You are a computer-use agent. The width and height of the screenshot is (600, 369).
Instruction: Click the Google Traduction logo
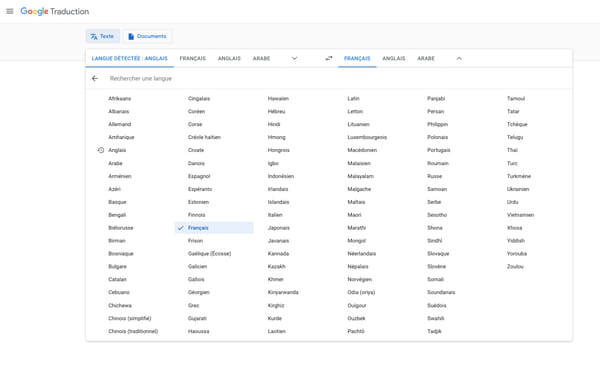(55, 11)
